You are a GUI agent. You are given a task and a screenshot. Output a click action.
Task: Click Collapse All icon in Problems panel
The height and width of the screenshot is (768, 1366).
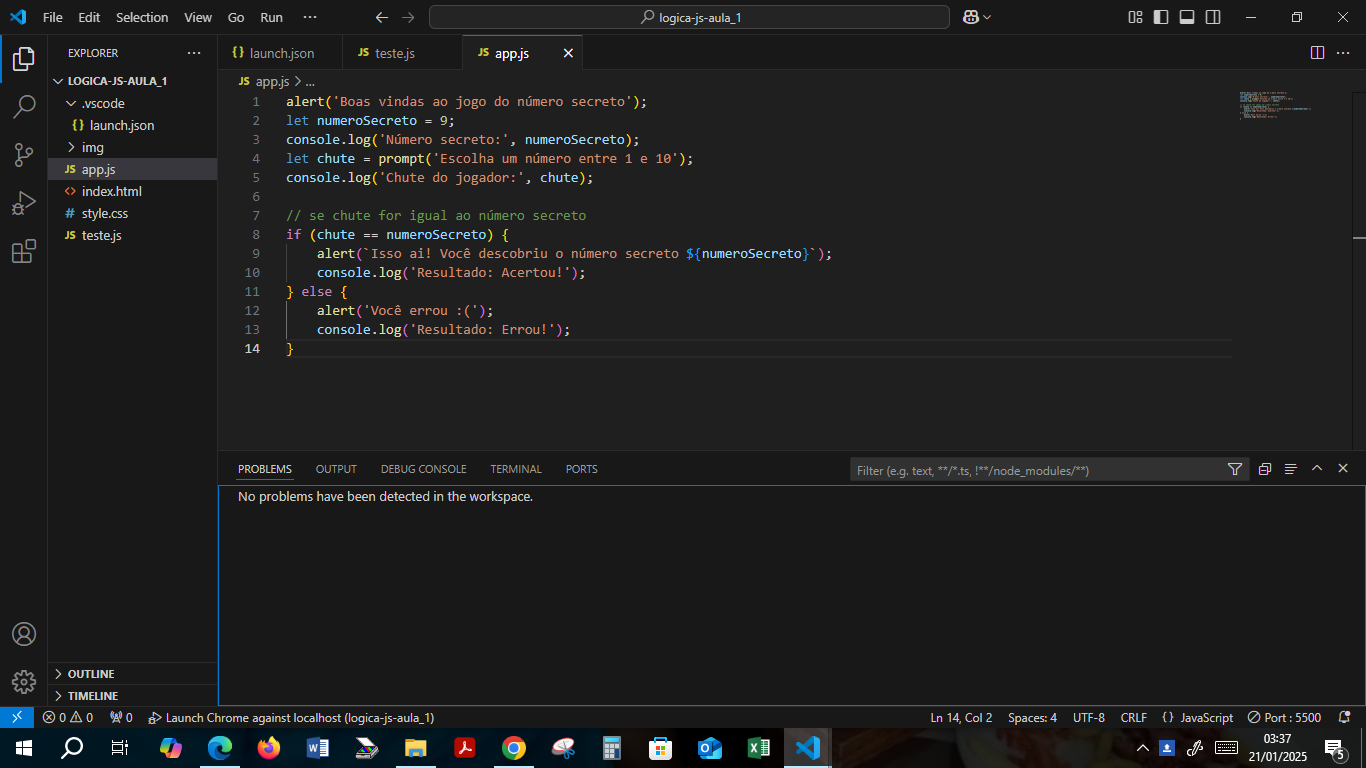(1265, 469)
